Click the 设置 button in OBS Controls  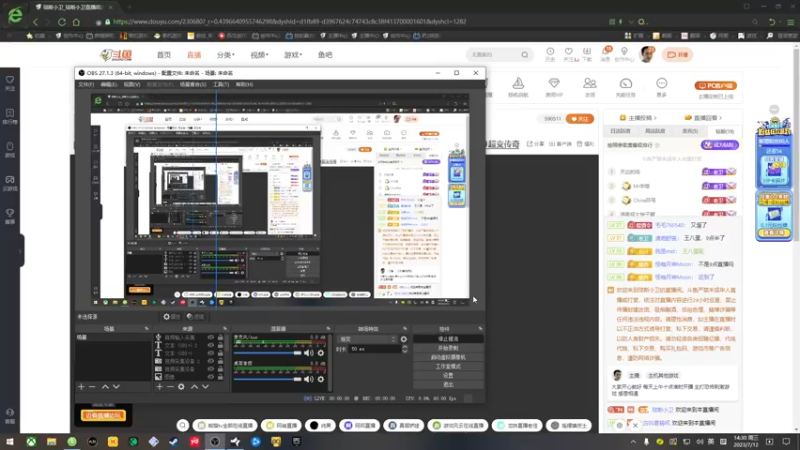coord(448,376)
